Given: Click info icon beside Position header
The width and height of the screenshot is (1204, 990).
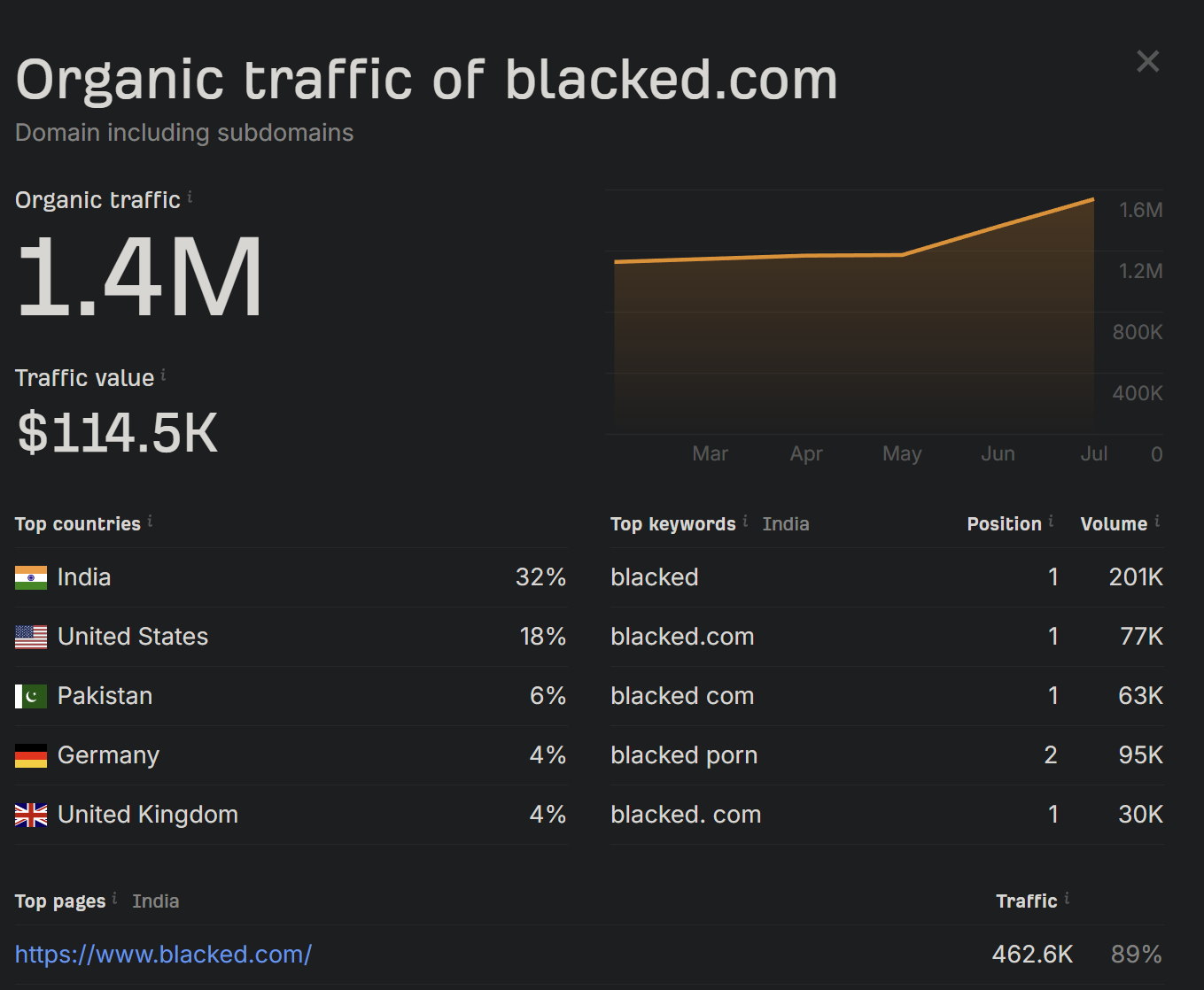Looking at the screenshot, I should tap(1051, 521).
